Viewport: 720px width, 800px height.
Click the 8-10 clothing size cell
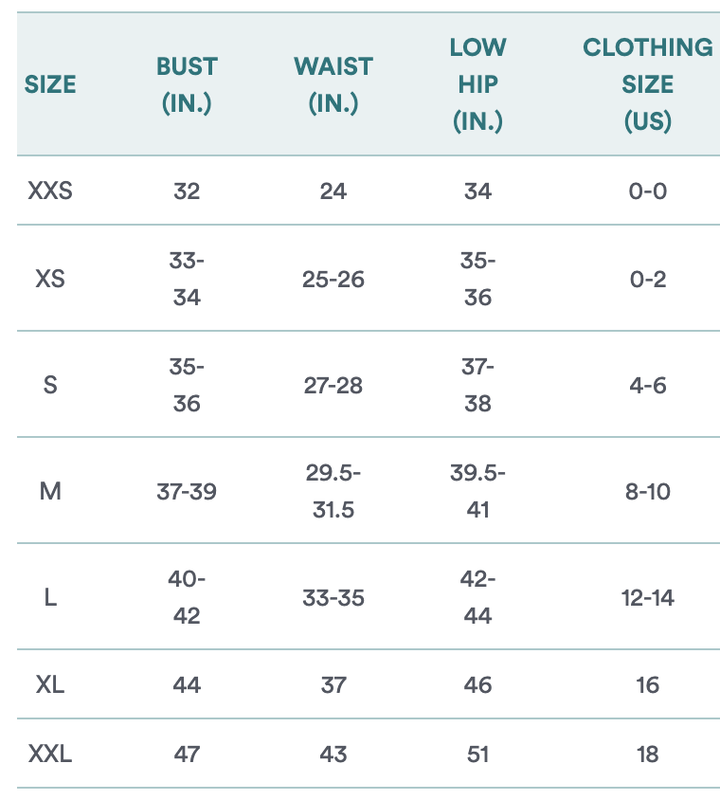(x=647, y=492)
